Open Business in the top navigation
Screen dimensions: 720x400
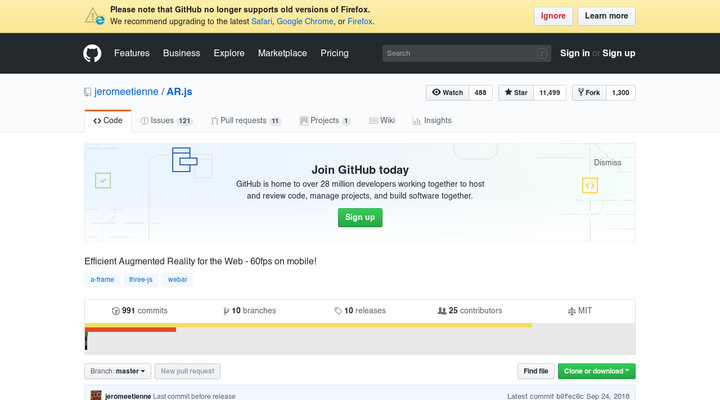(181, 53)
